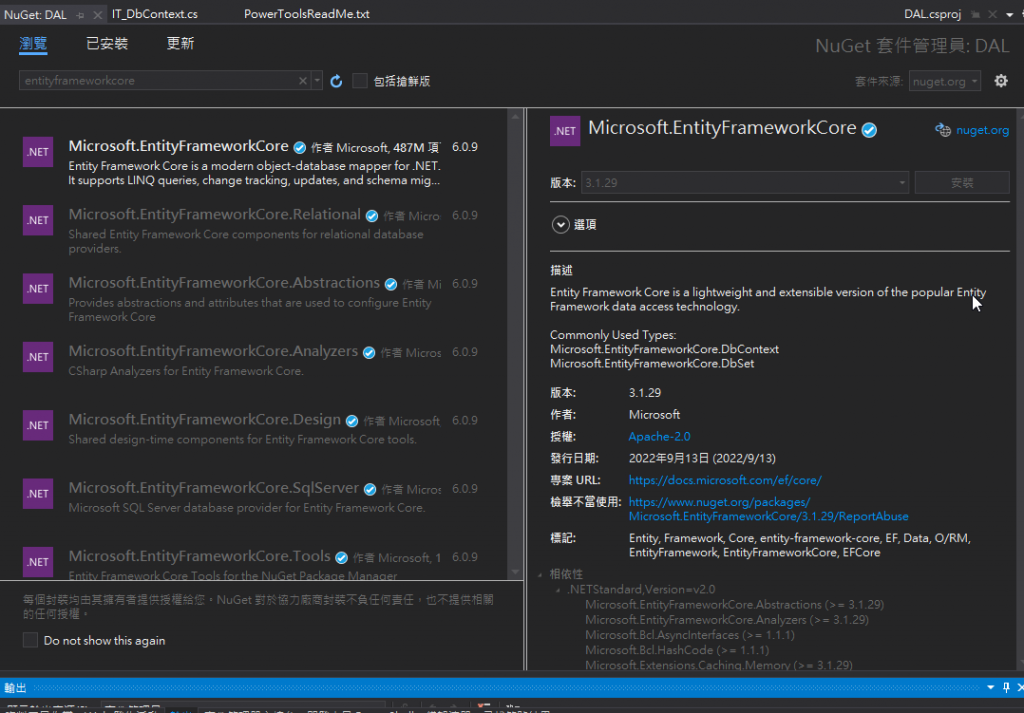This screenshot has height=713, width=1024.
Task: Pin the NuGet: DAL tab
Action: point(80,14)
